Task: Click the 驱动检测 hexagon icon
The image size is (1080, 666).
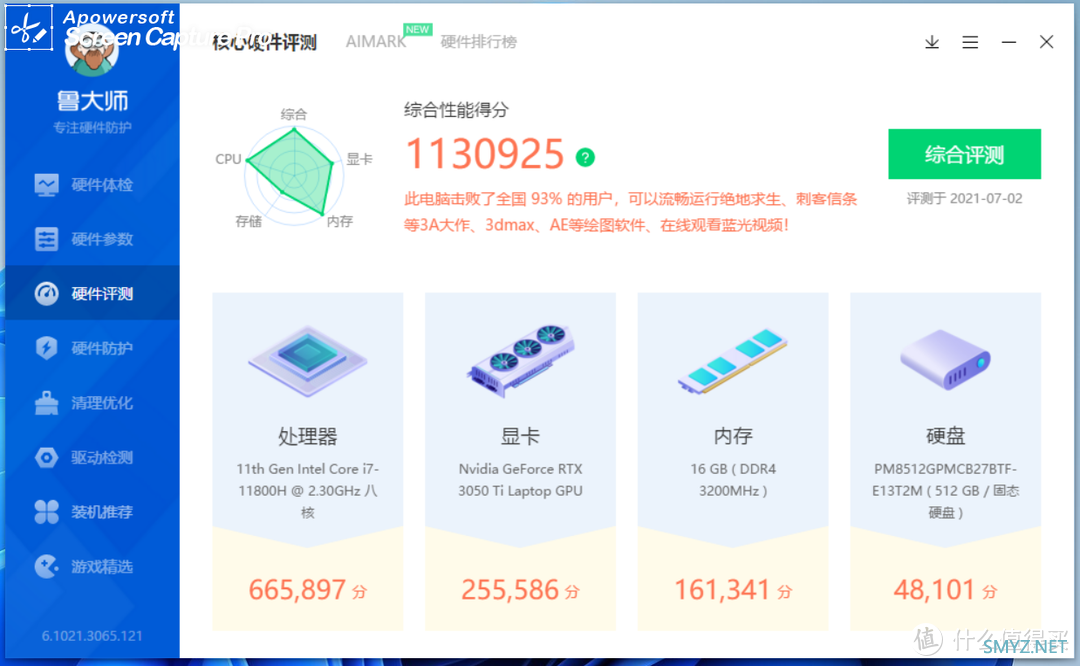Action: click(46, 457)
